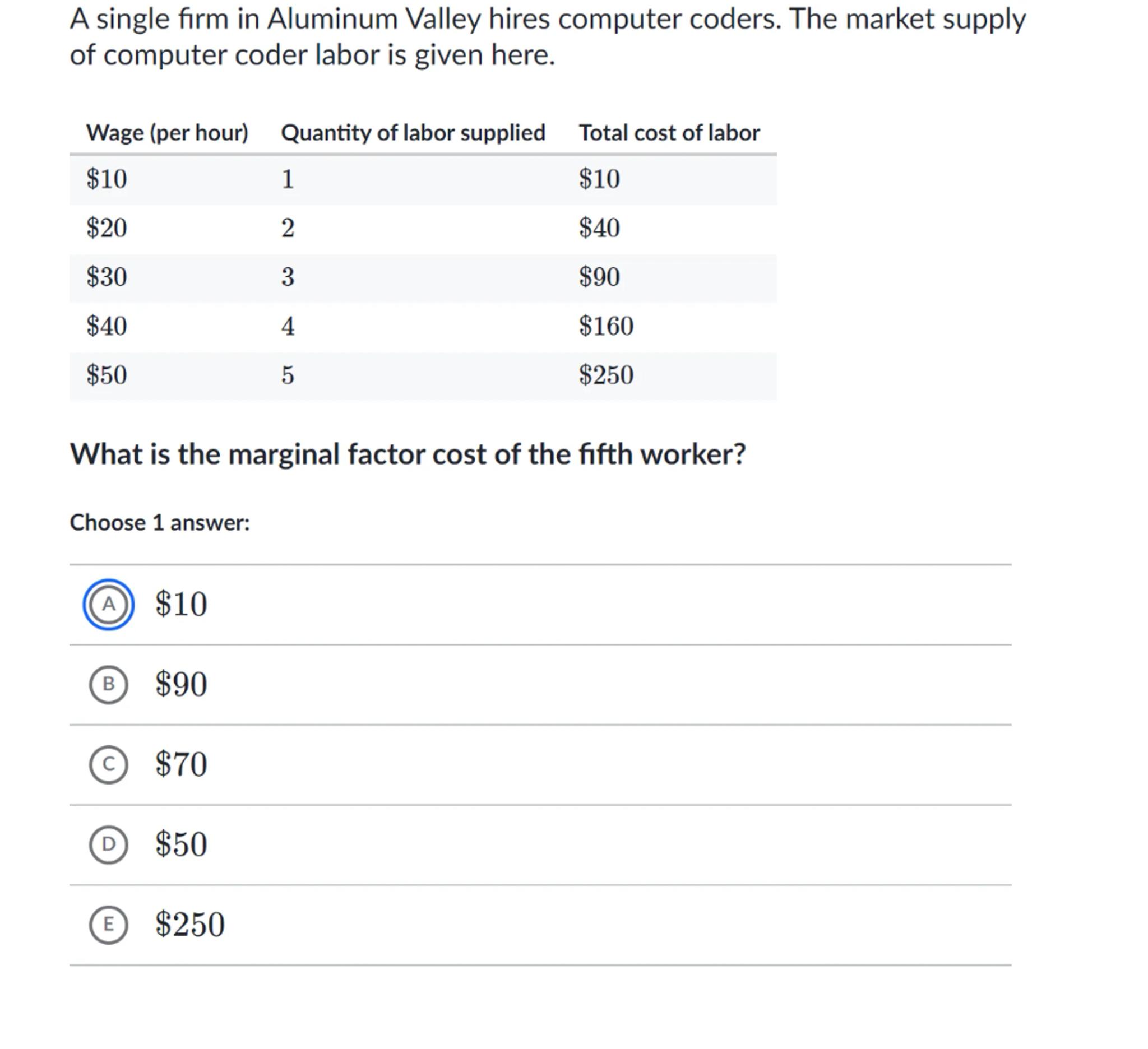Mark radio option E for $250
The image size is (1148, 1049).
point(108,925)
